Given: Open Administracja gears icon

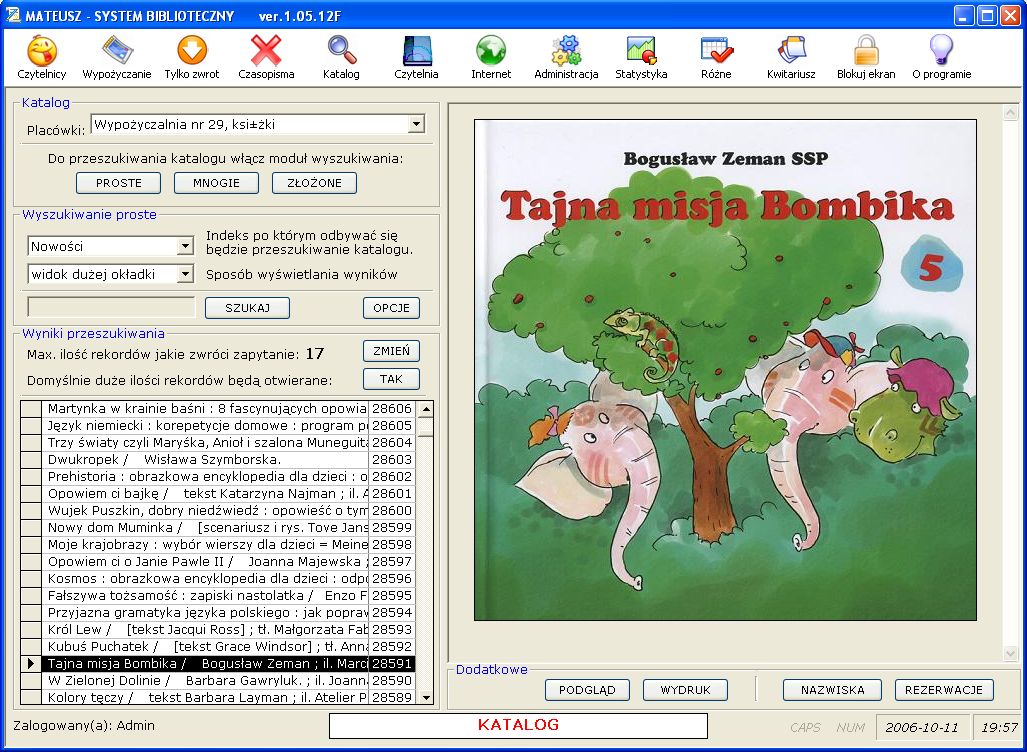Looking at the screenshot, I should point(566,52).
